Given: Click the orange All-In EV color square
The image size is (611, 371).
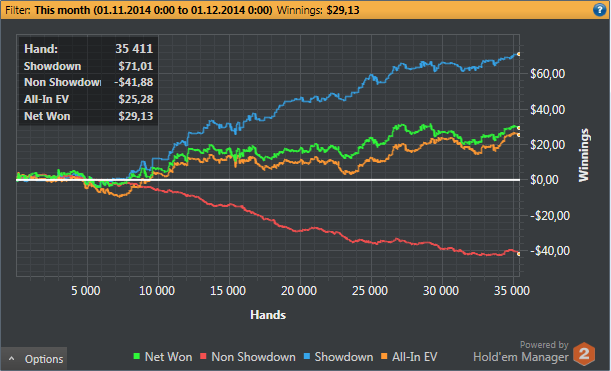Looking at the screenshot, I should (384, 356).
